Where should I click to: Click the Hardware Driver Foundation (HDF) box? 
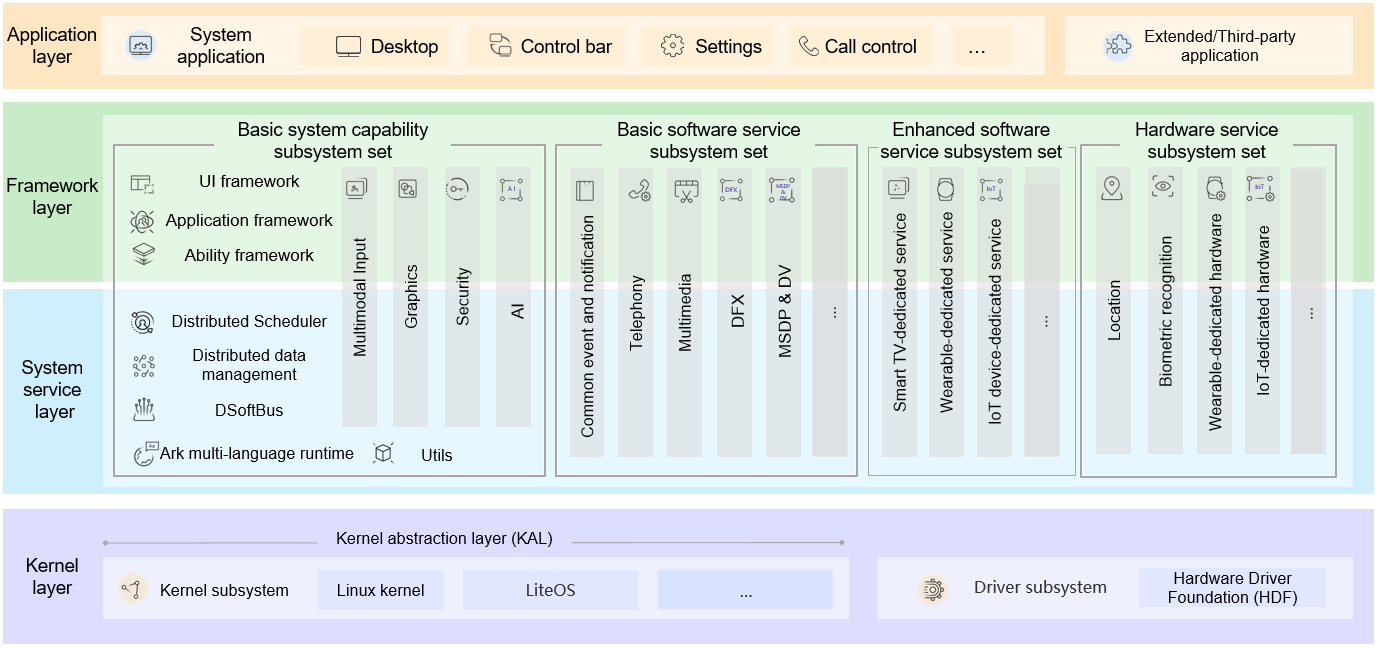click(1232, 588)
